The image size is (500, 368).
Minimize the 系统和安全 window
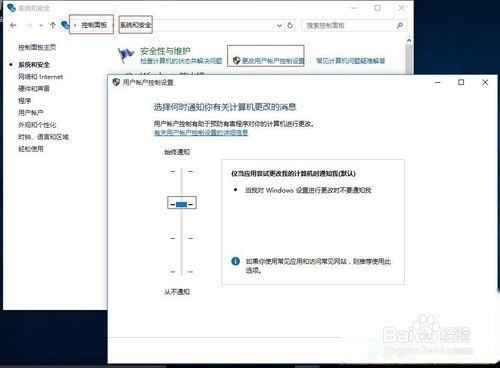[354, 8]
